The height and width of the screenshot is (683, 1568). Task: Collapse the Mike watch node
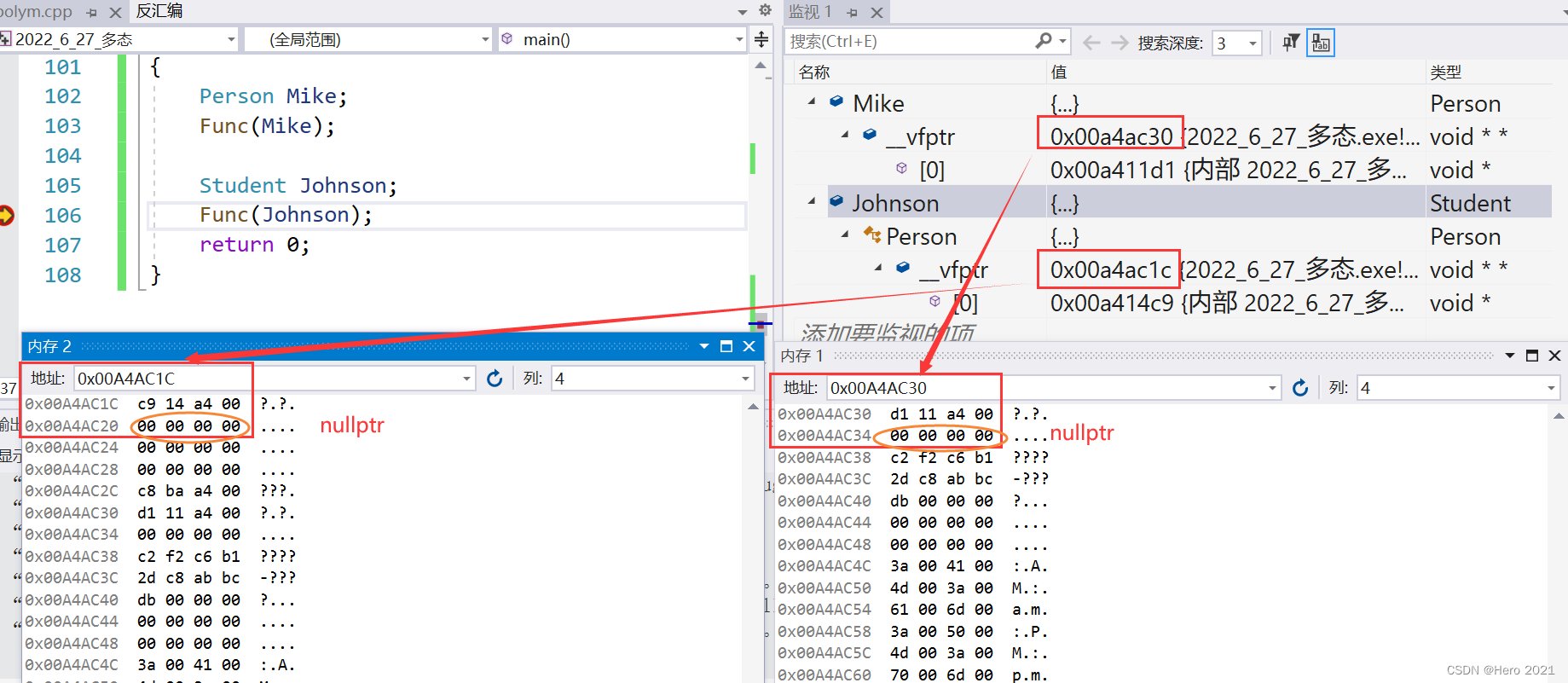[x=812, y=101]
